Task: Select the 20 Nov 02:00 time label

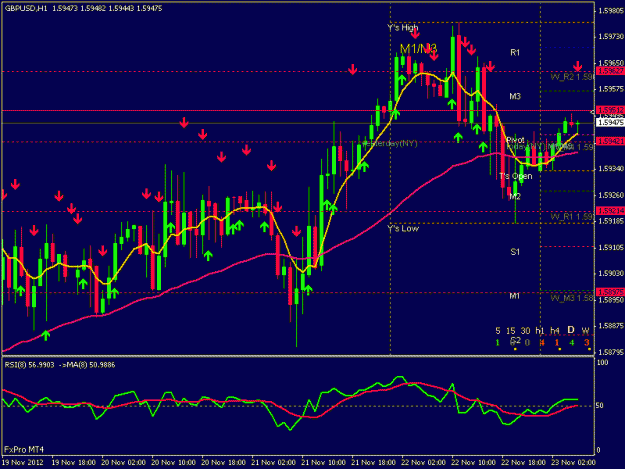Action: 123,463
